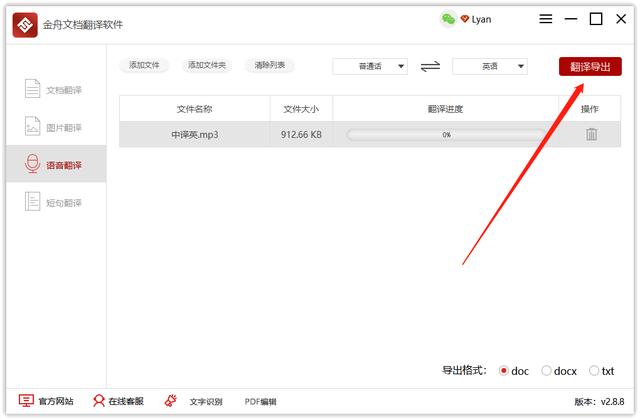Click the 金舟 app logo icon
This screenshot has height=420, width=640.
coord(25,23)
